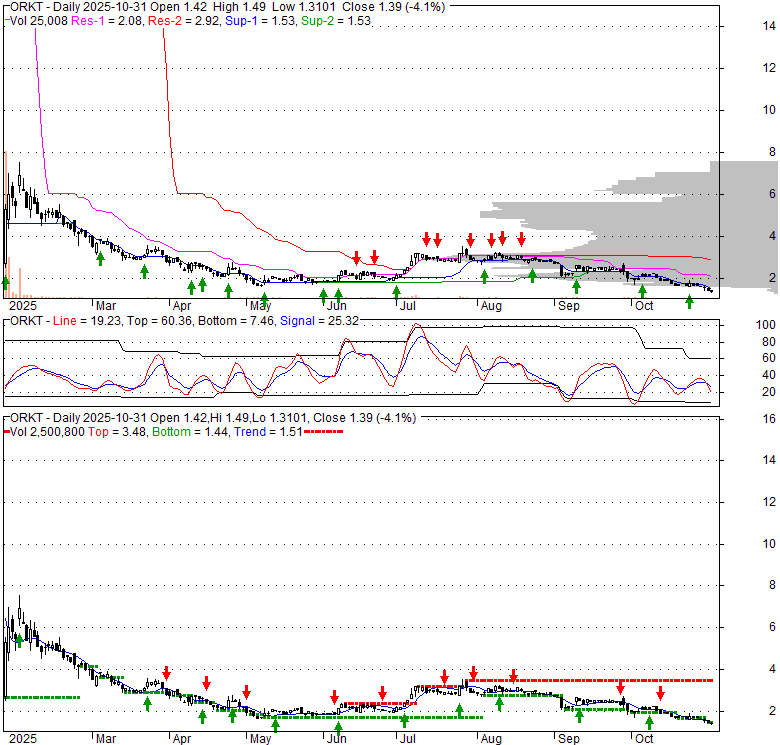Screen dimensions: 780x745
Task: Click the red dashed Trend legend line sample
Action: 323,432
